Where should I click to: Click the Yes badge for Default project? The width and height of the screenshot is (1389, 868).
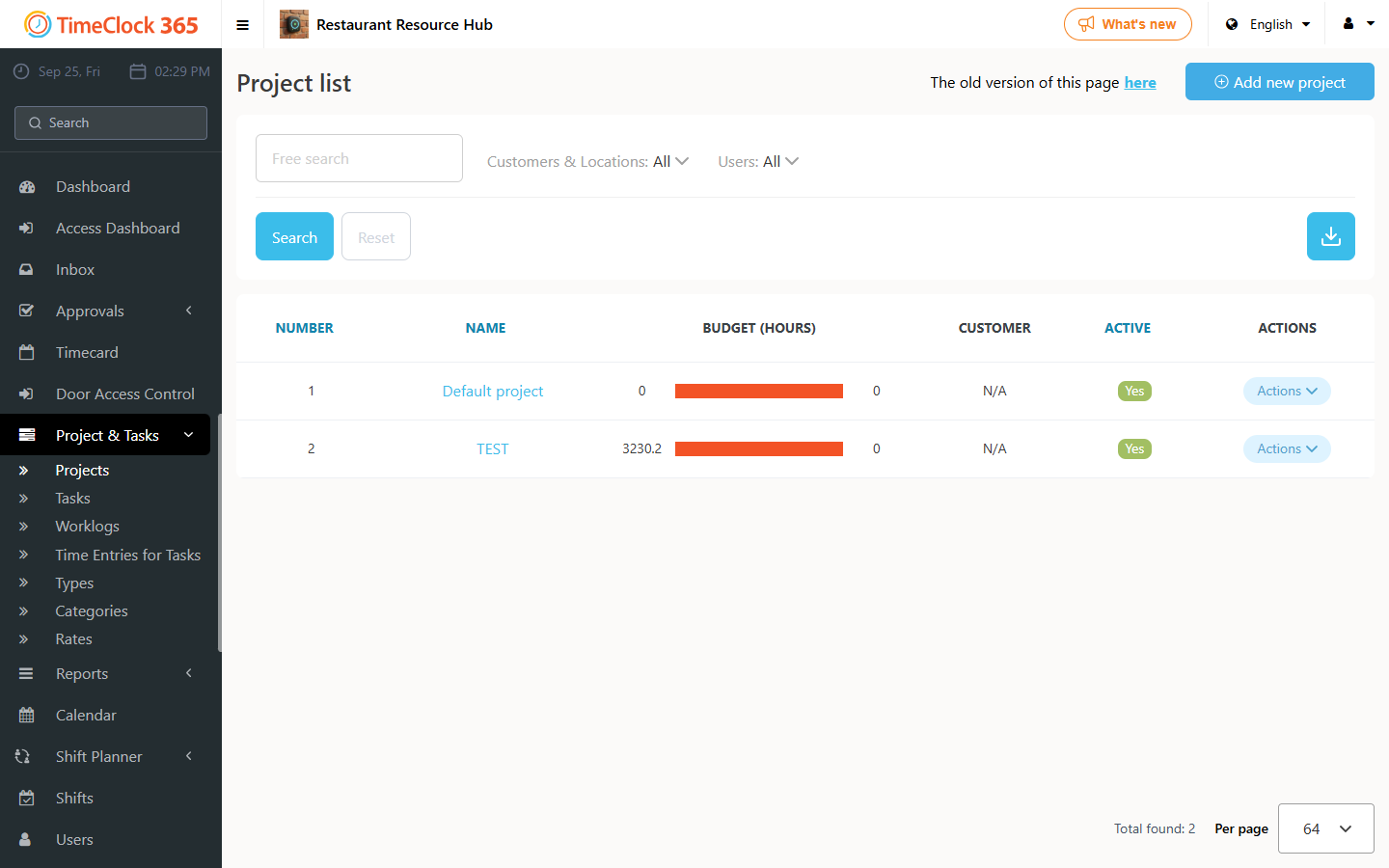click(1134, 391)
